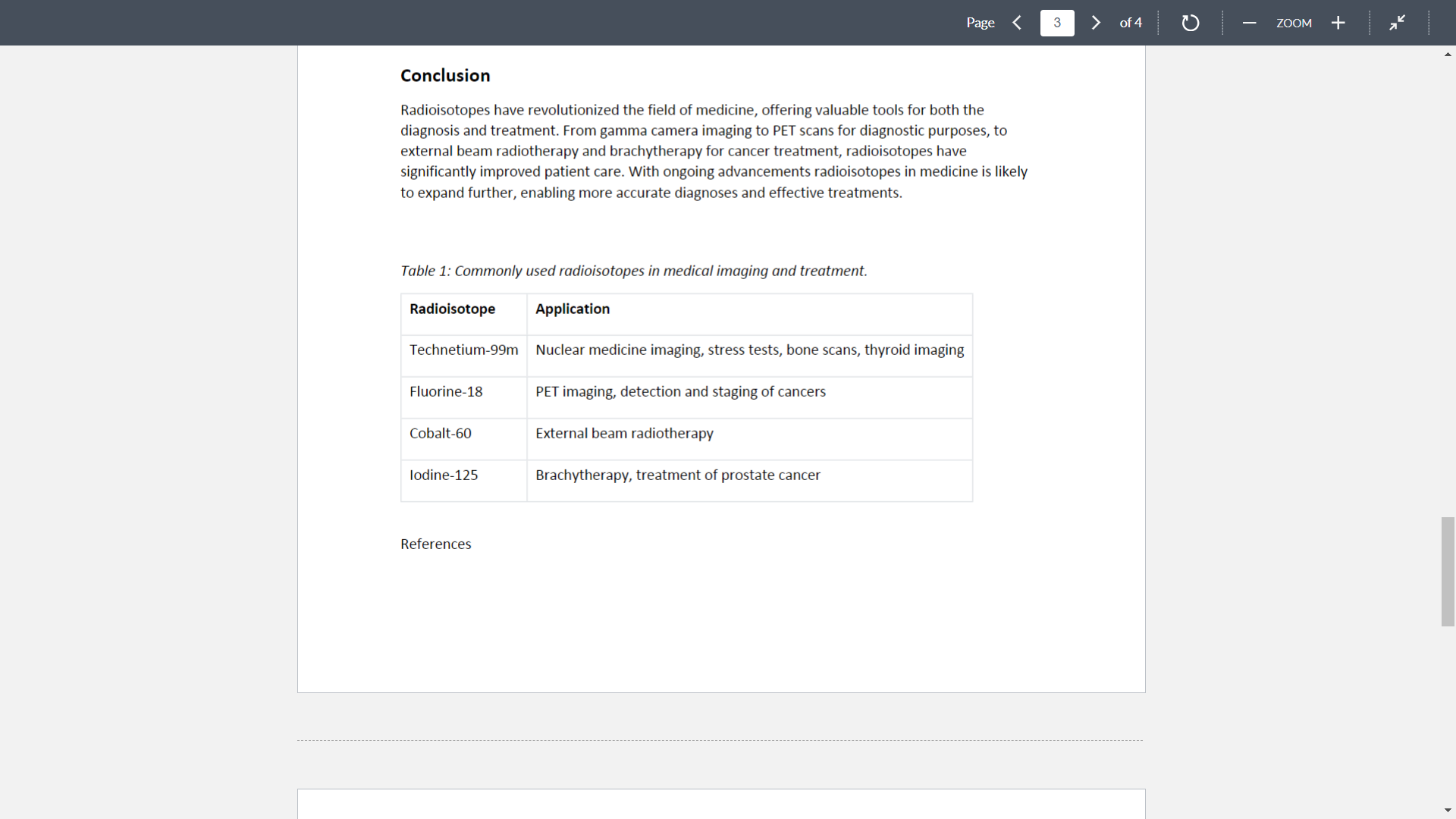This screenshot has height=819, width=1456.
Task: Click the Application column header
Action: tap(572, 309)
